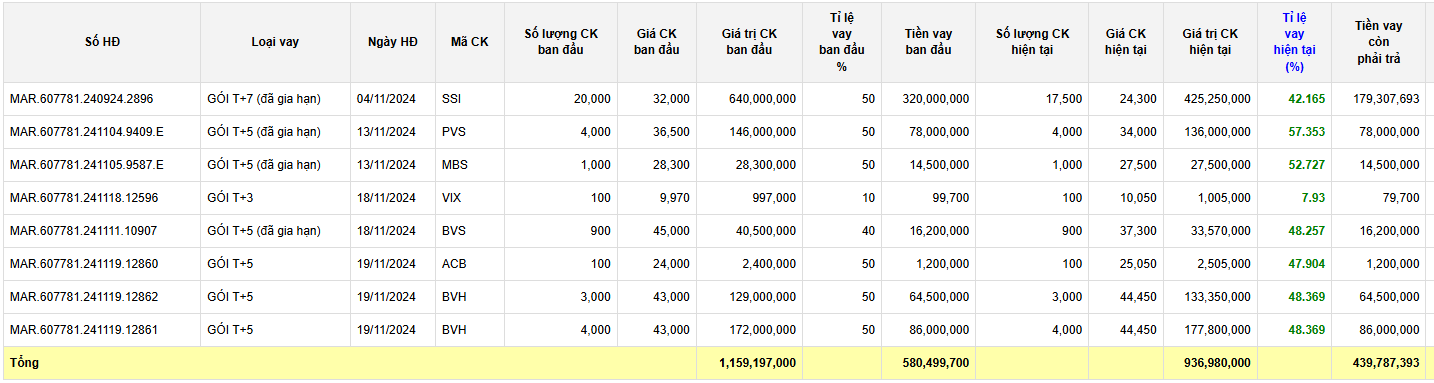
Task: Select the MBS stock code cell
Action: click(x=455, y=165)
